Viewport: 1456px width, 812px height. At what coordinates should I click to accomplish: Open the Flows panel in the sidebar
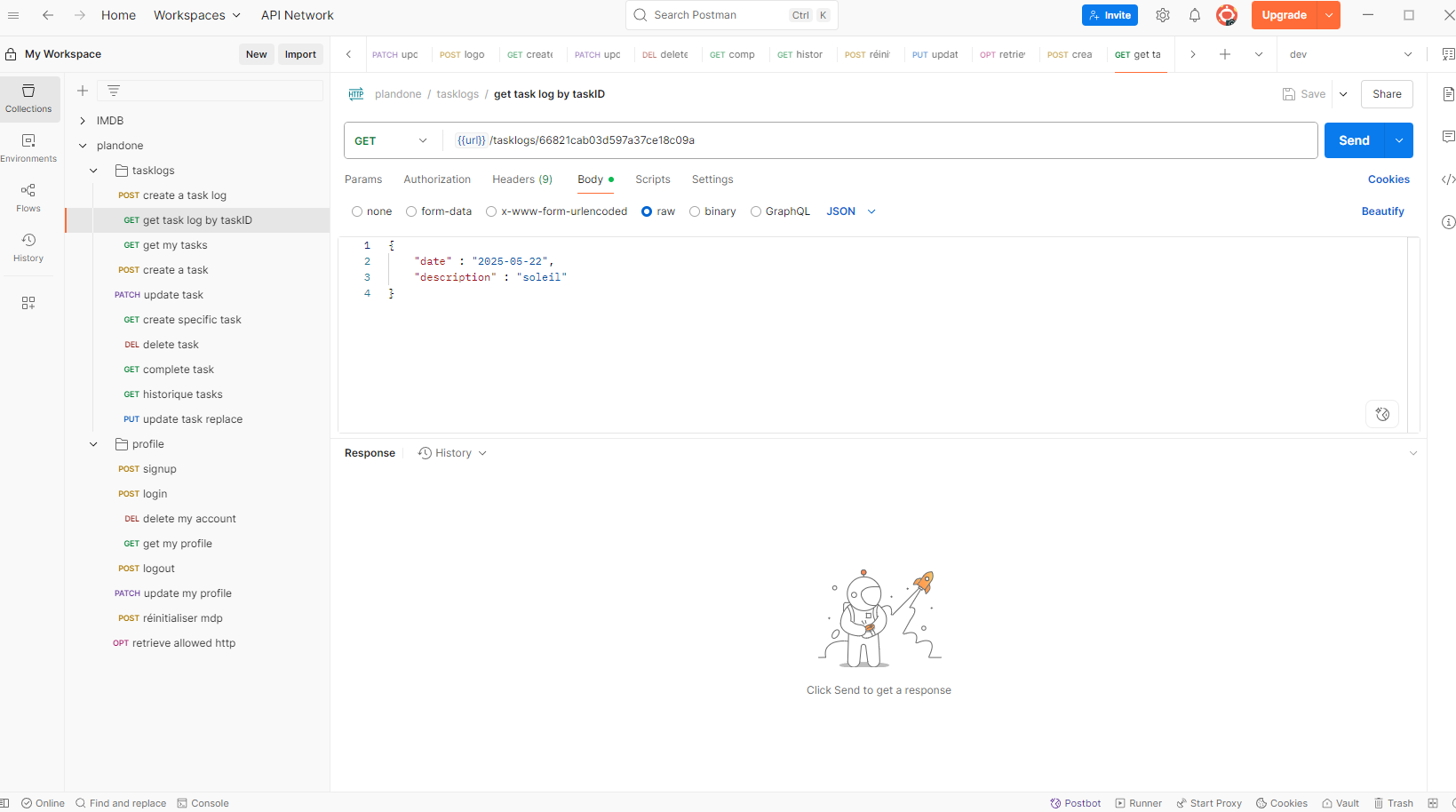(x=28, y=197)
